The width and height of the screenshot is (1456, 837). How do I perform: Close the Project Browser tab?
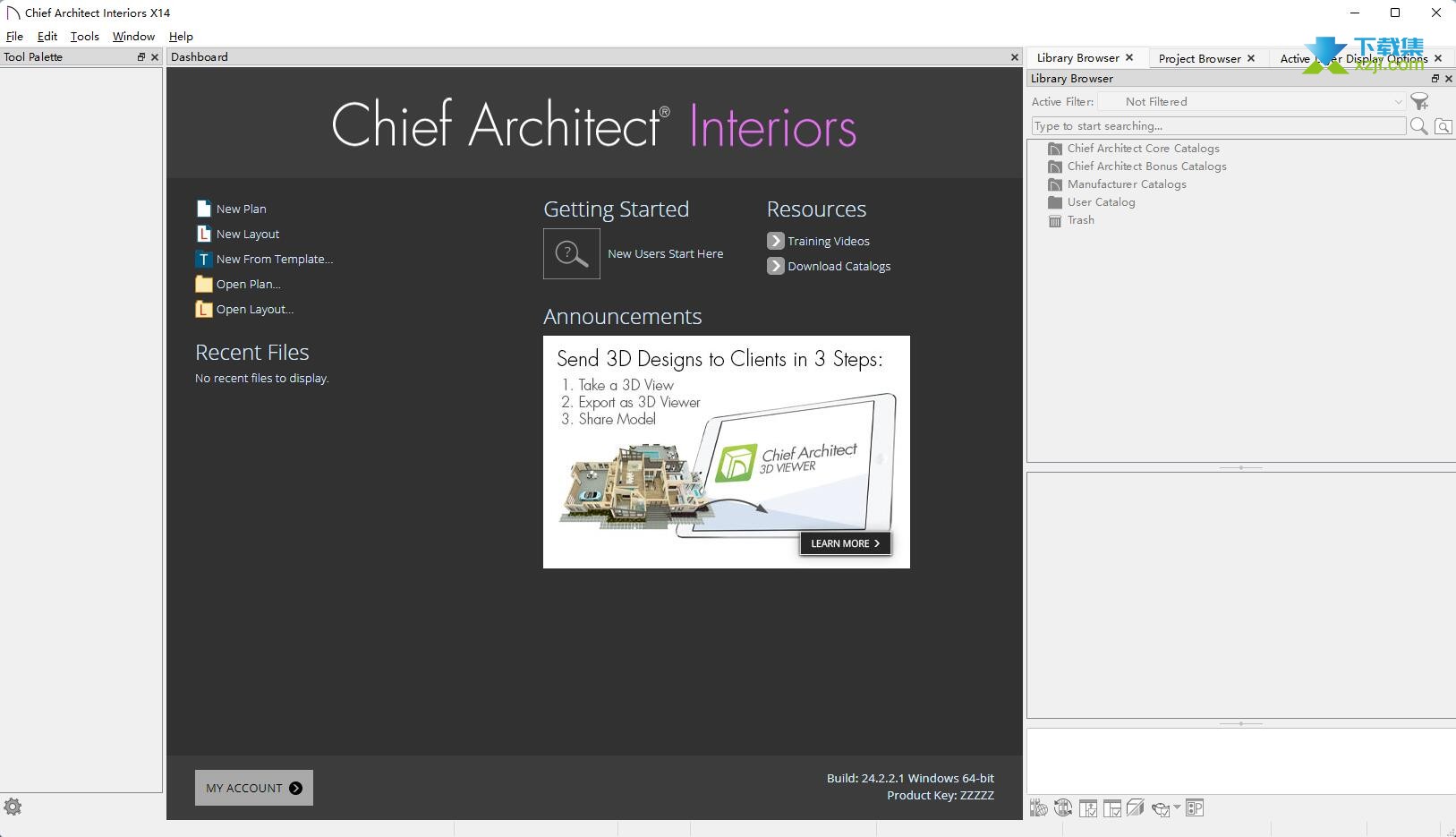coord(1251,58)
